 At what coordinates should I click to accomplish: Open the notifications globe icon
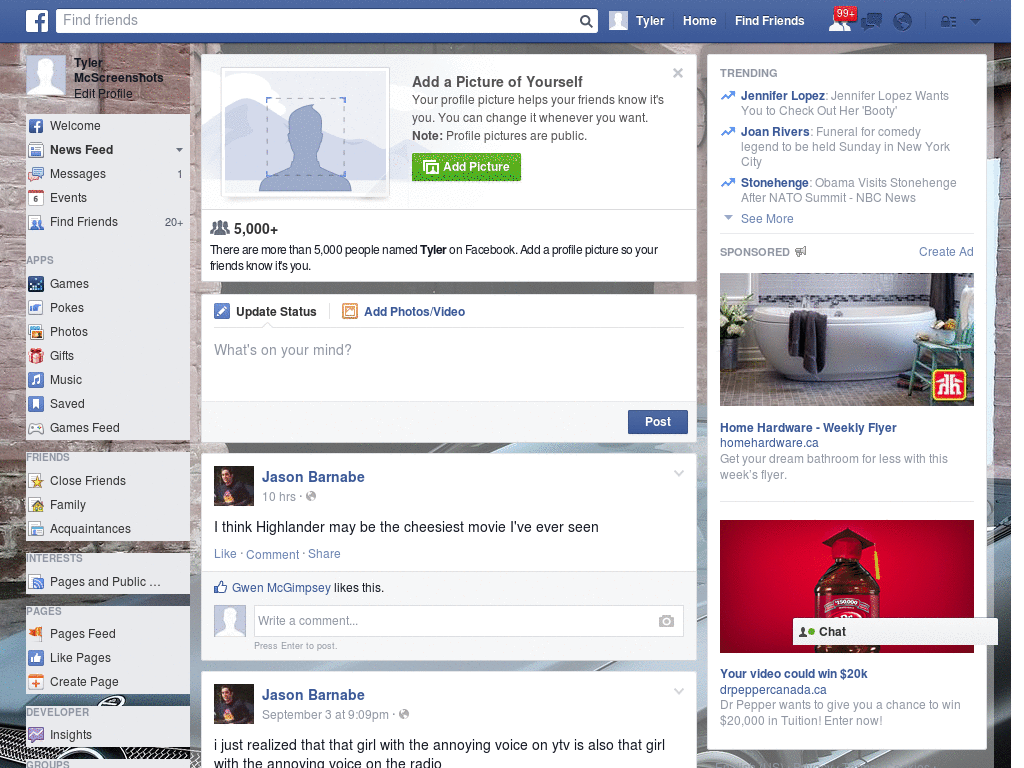tap(903, 22)
